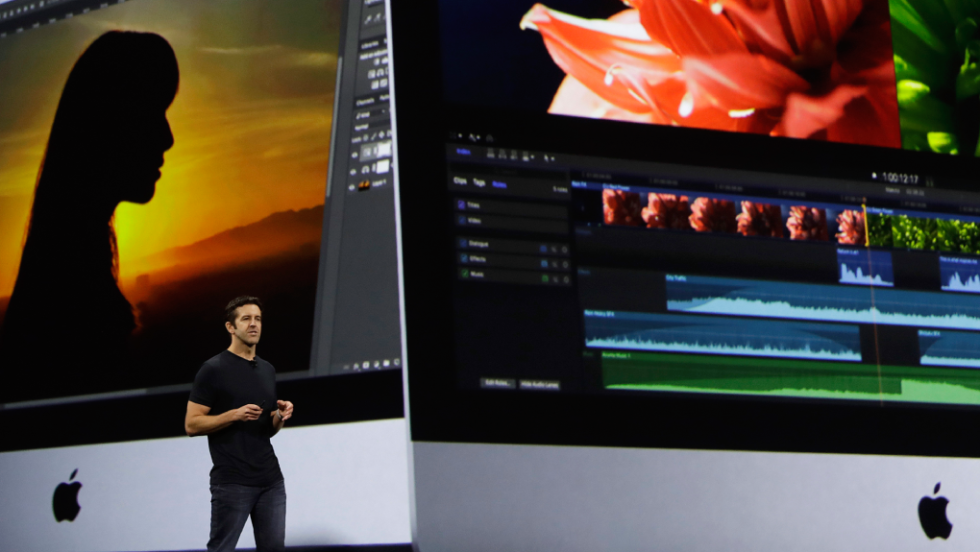Click the first edit icon right of Index

(x=491, y=153)
